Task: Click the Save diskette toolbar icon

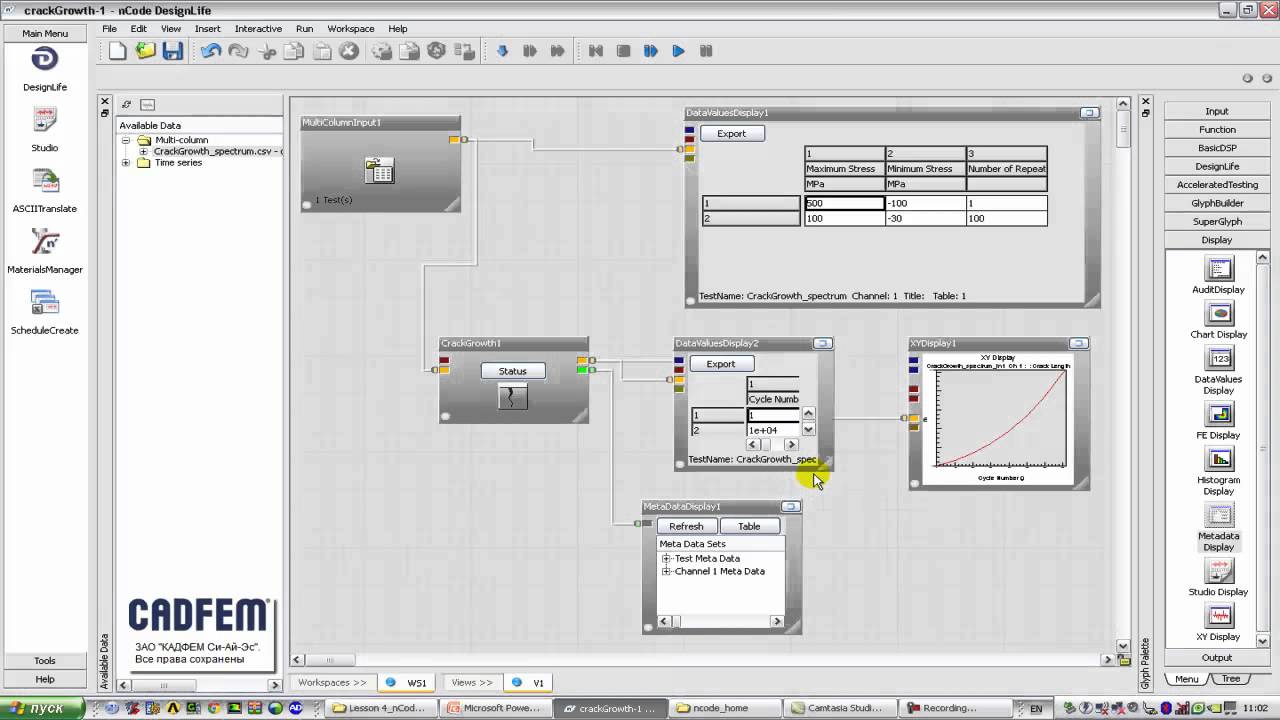Action: [173, 51]
